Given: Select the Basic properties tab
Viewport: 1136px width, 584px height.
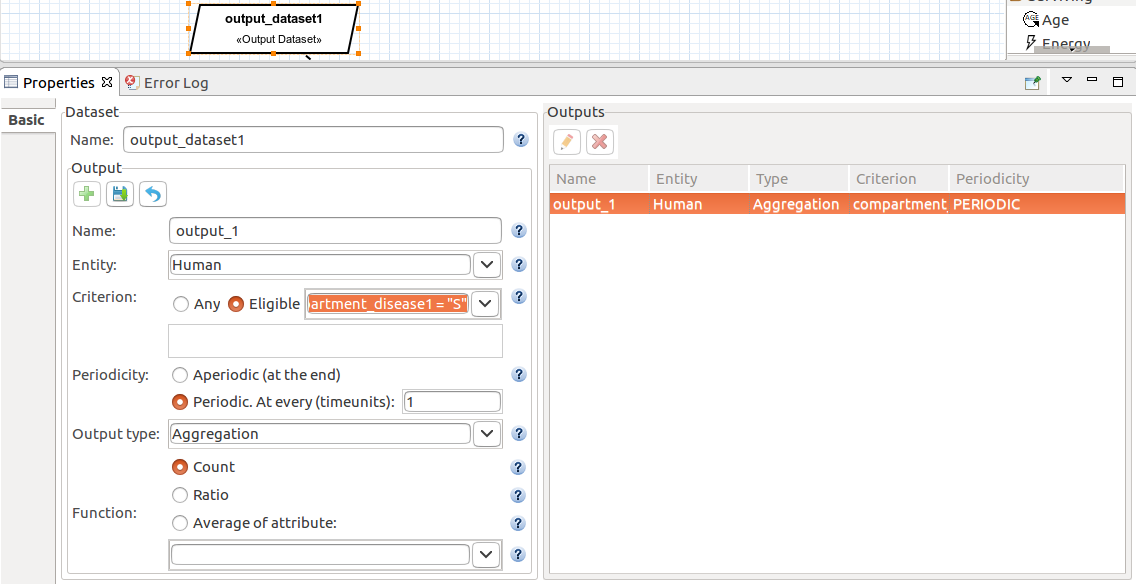Looking at the screenshot, I should click(27, 120).
